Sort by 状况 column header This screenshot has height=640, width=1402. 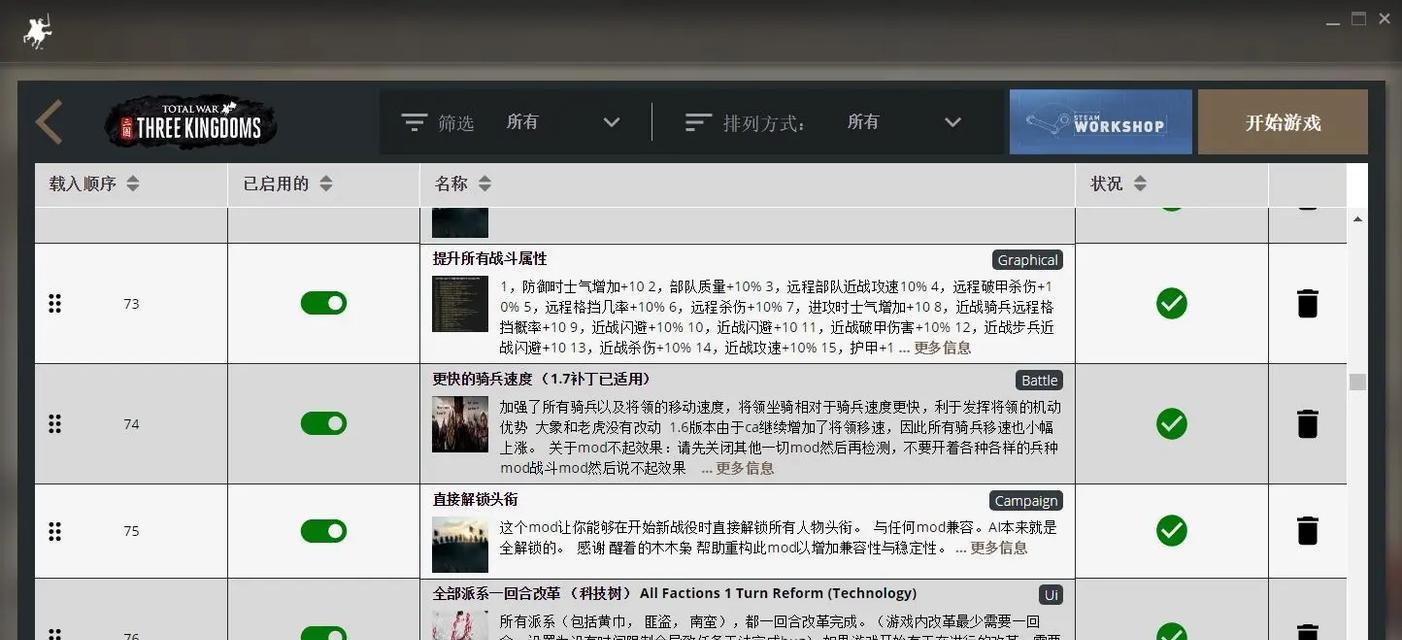[1119, 184]
